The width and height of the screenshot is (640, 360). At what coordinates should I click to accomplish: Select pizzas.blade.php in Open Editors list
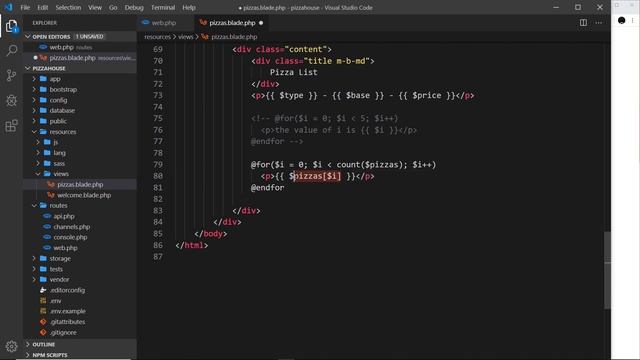pos(80,58)
